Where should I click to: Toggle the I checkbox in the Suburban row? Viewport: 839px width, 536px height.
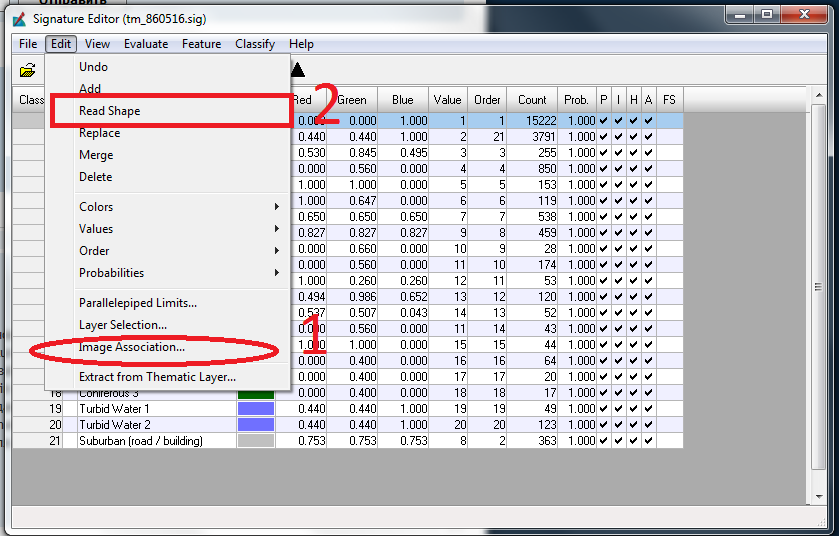(618, 441)
